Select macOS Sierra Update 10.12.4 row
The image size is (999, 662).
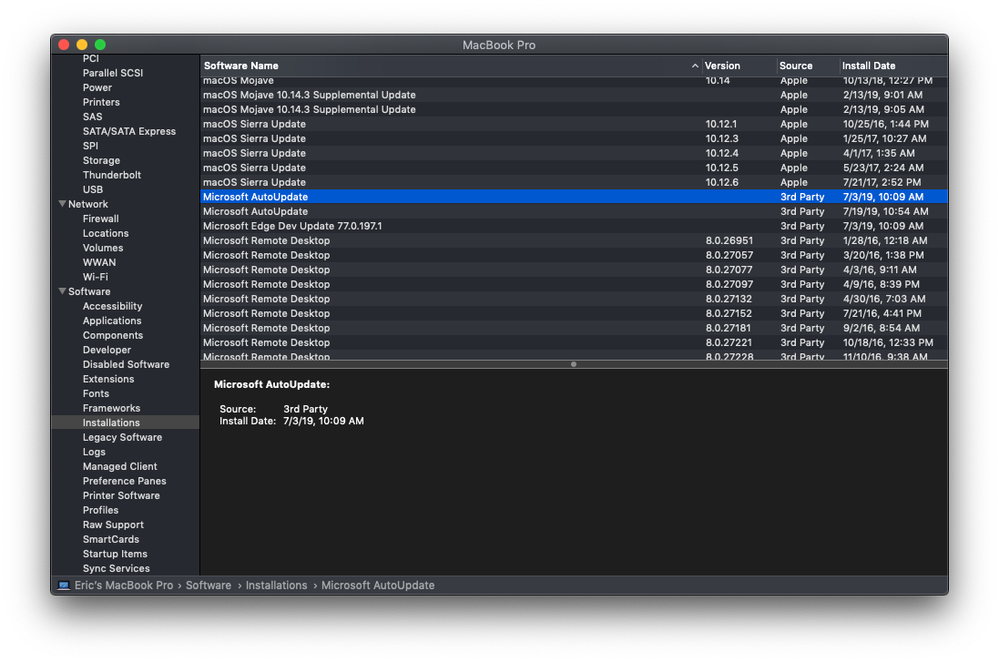[x=574, y=153]
